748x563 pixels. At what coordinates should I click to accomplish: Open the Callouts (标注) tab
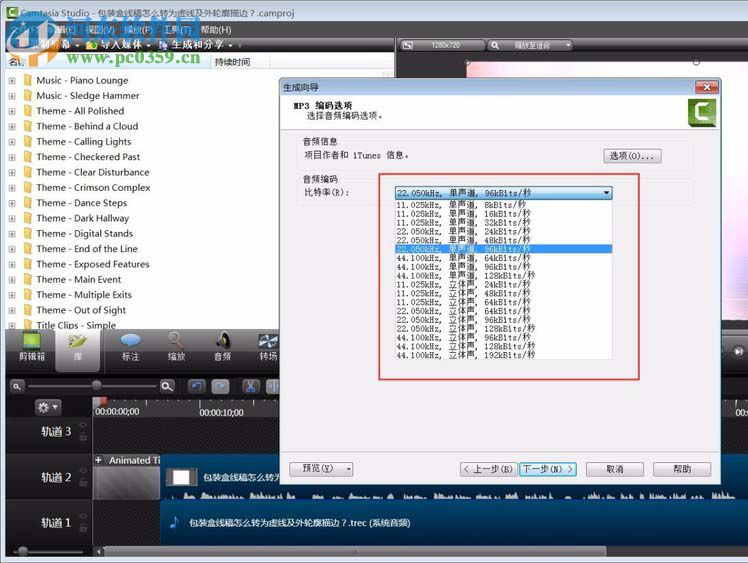click(130, 347)
